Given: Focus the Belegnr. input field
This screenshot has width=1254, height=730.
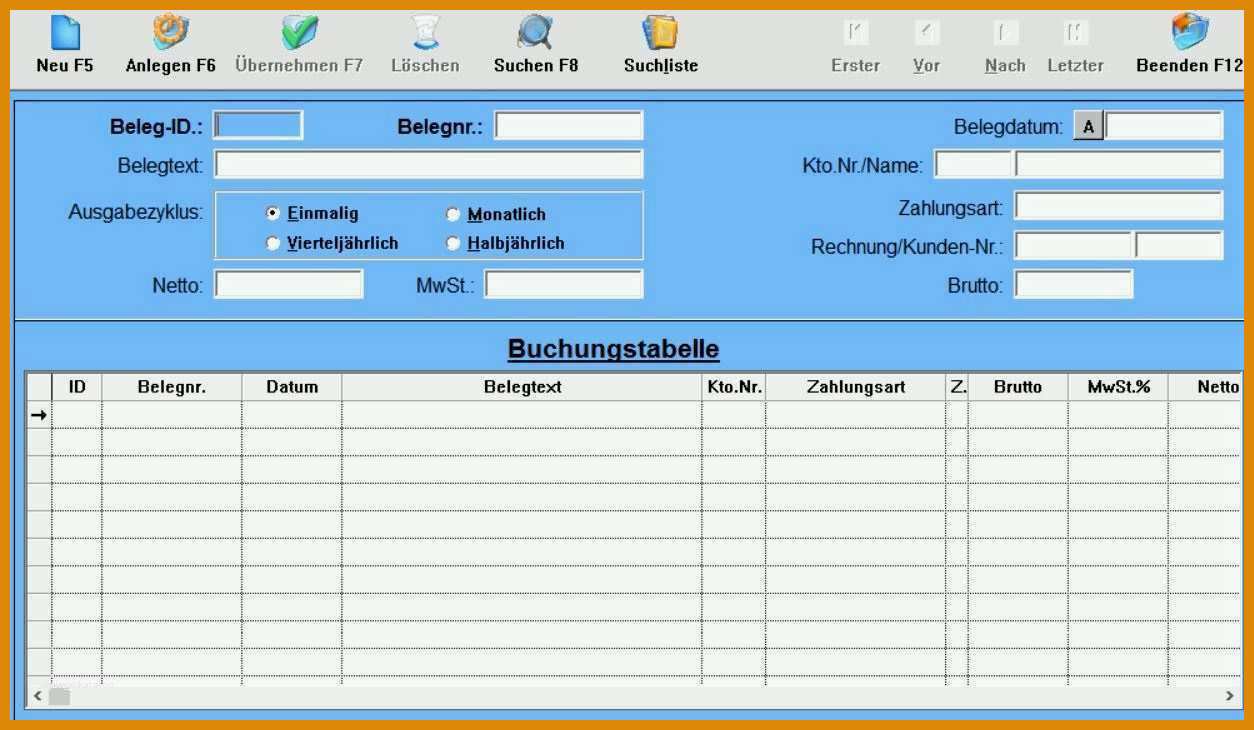Looking at the screenshot, I should [x=568, y=126].
